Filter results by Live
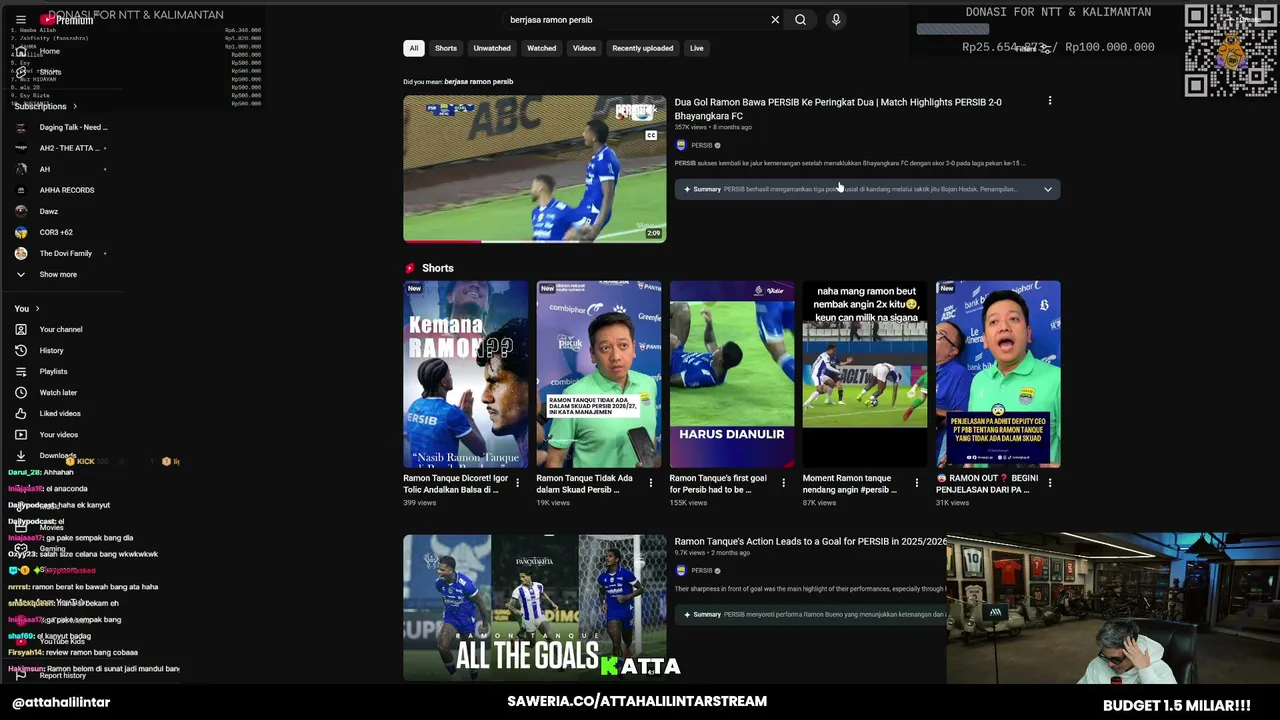 [696, 48]
